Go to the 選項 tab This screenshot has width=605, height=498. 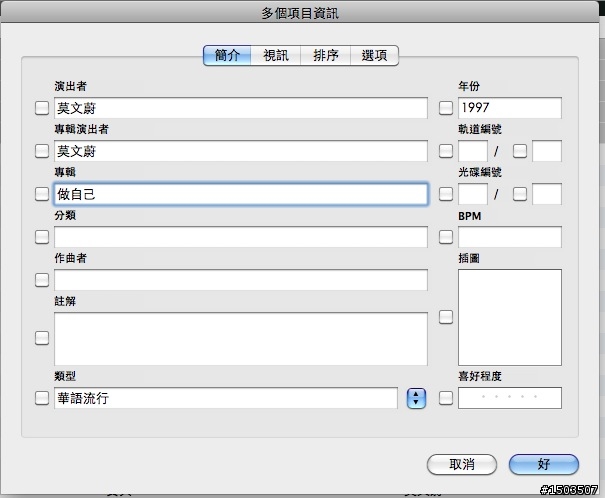(x=374, y=56)
